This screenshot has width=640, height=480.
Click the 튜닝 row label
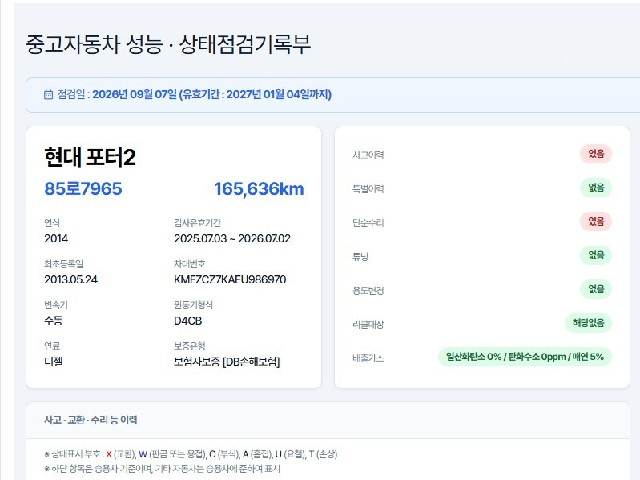point(360,256)
